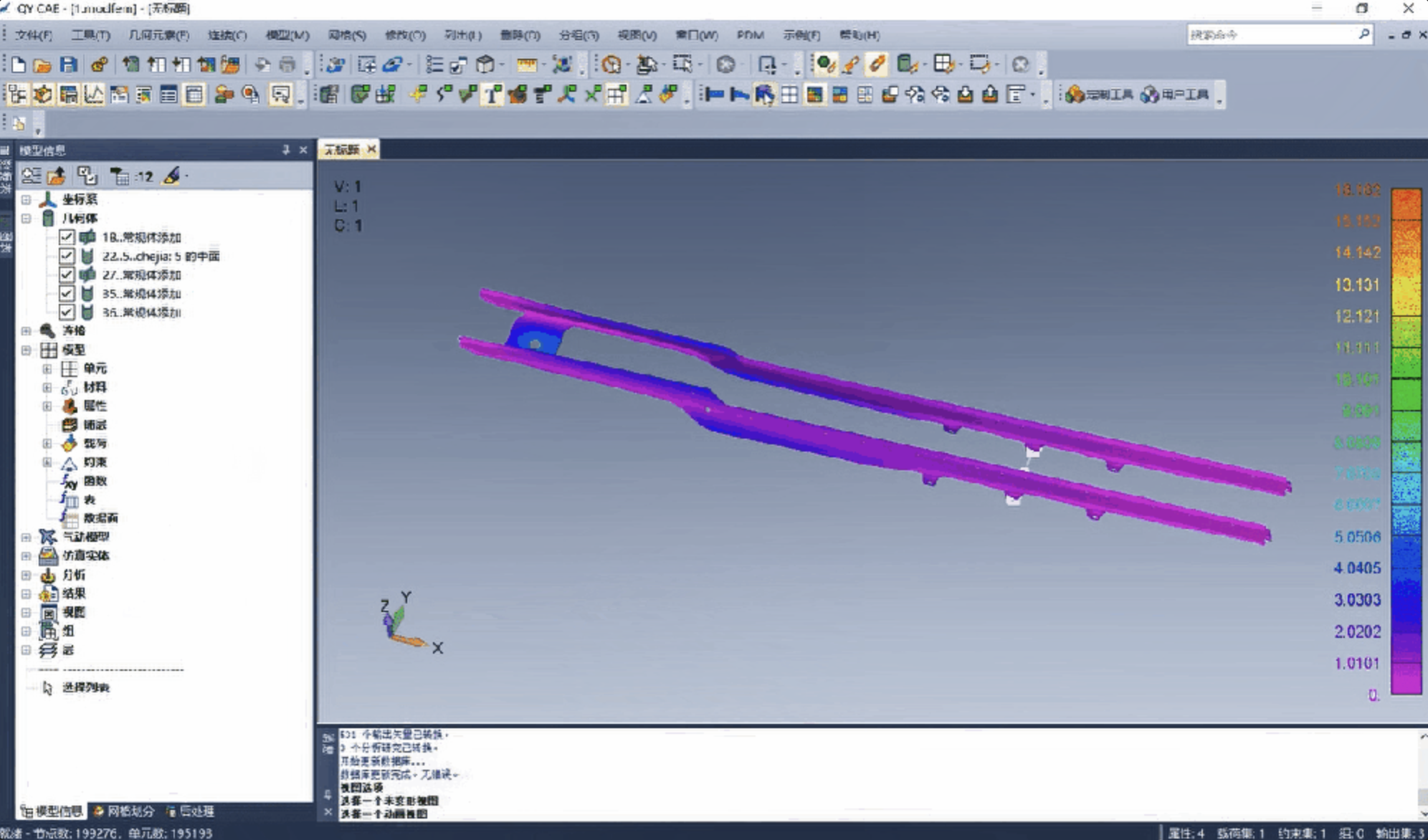Click the contour color legend bar
Viewport: 1428px width, 840px height.
(1405, 441)
